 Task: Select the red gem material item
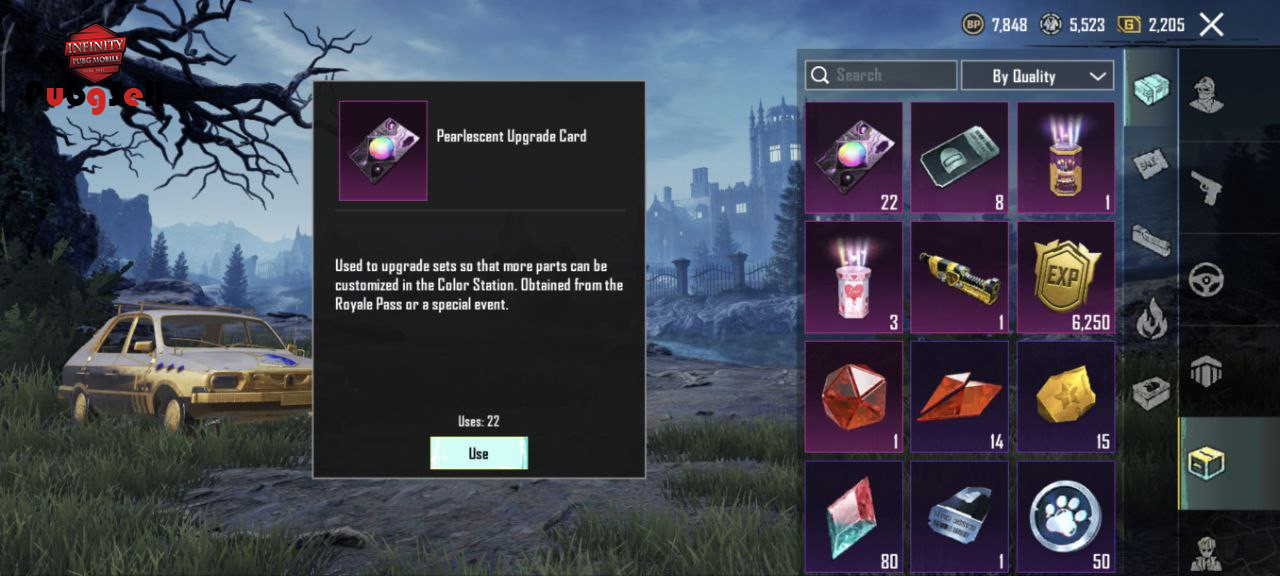[x=854, y=397]
